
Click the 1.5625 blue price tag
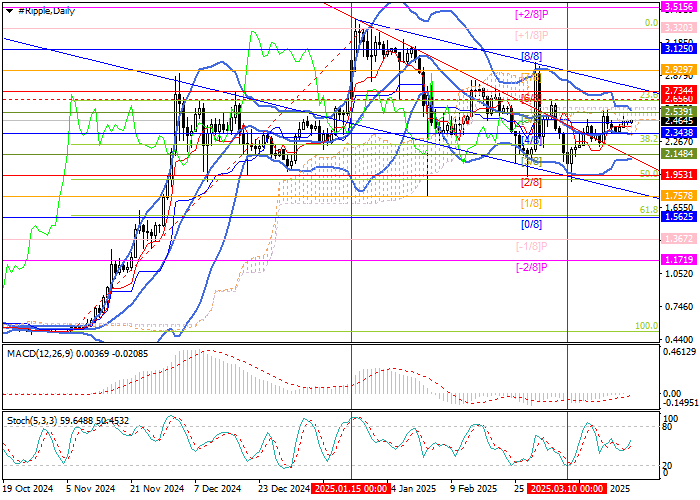pos(678,217)
